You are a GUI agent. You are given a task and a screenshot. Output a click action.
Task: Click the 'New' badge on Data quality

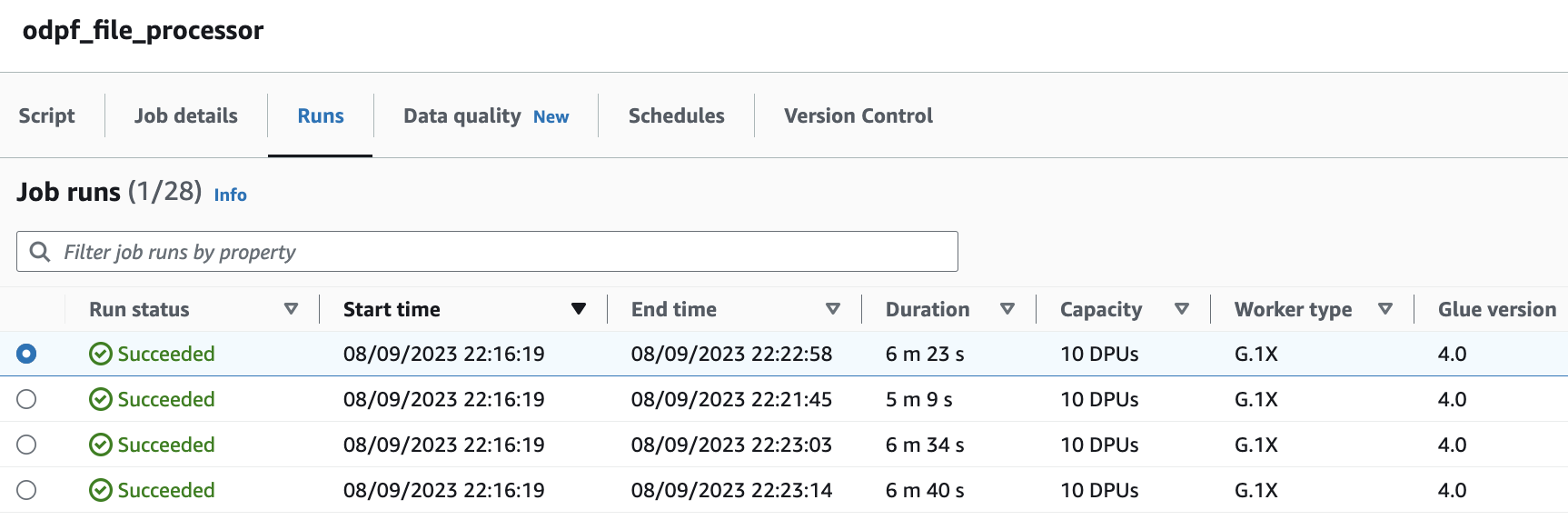coord(551,116)
